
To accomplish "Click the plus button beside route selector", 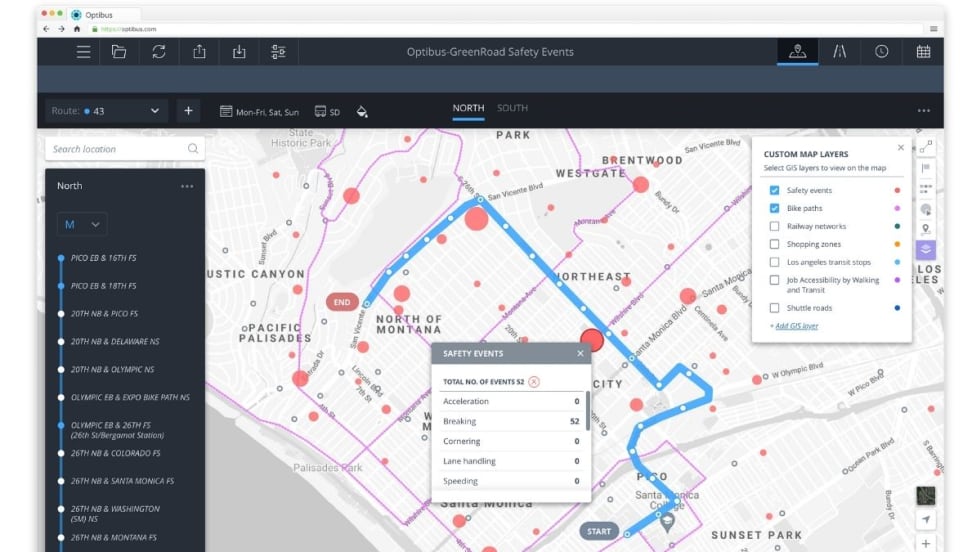I will [188, 111].
